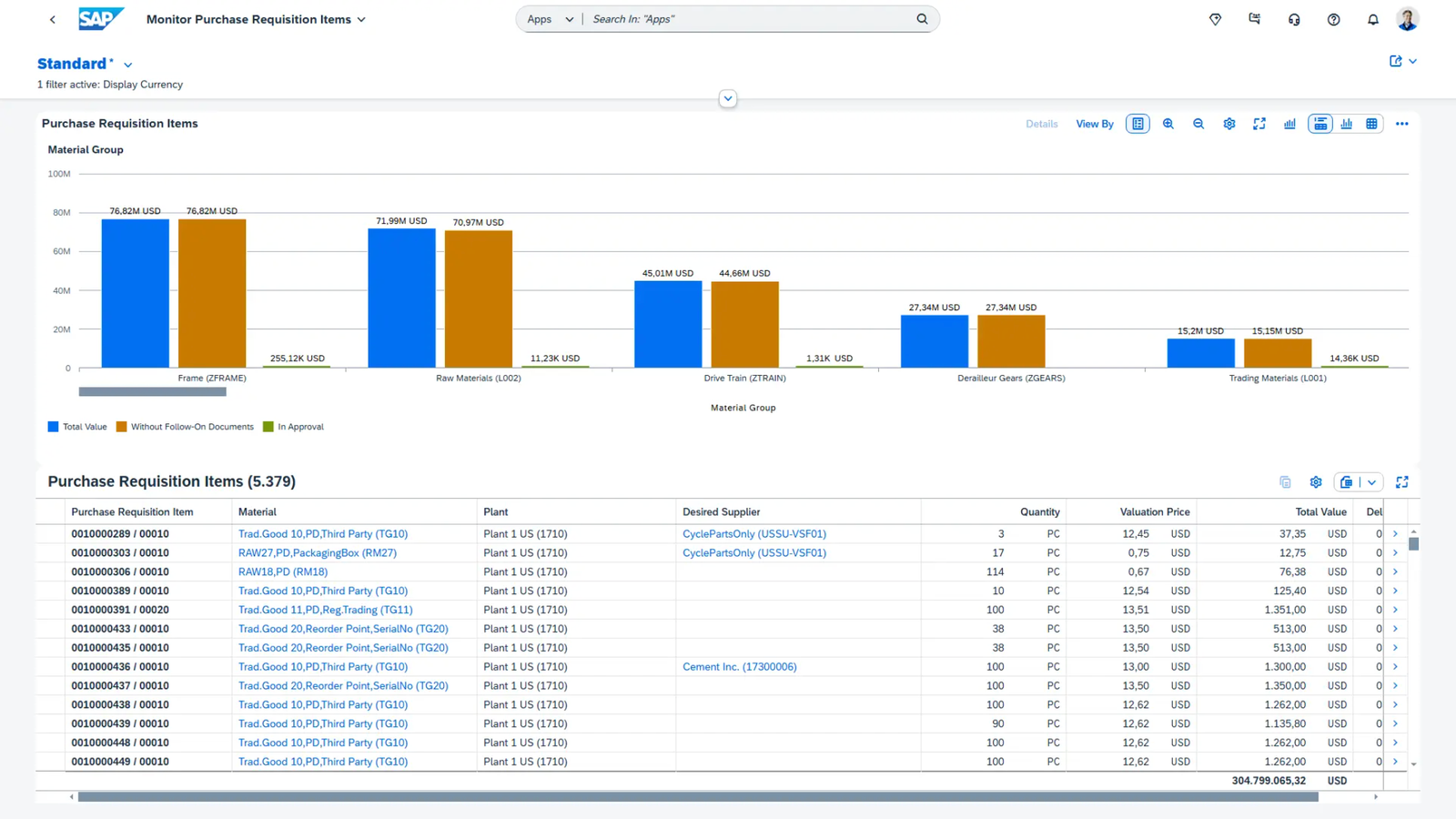Switch to table-only view
Screen dimensions: 1456x819
pyautogui.click(x=1371, y=124)
